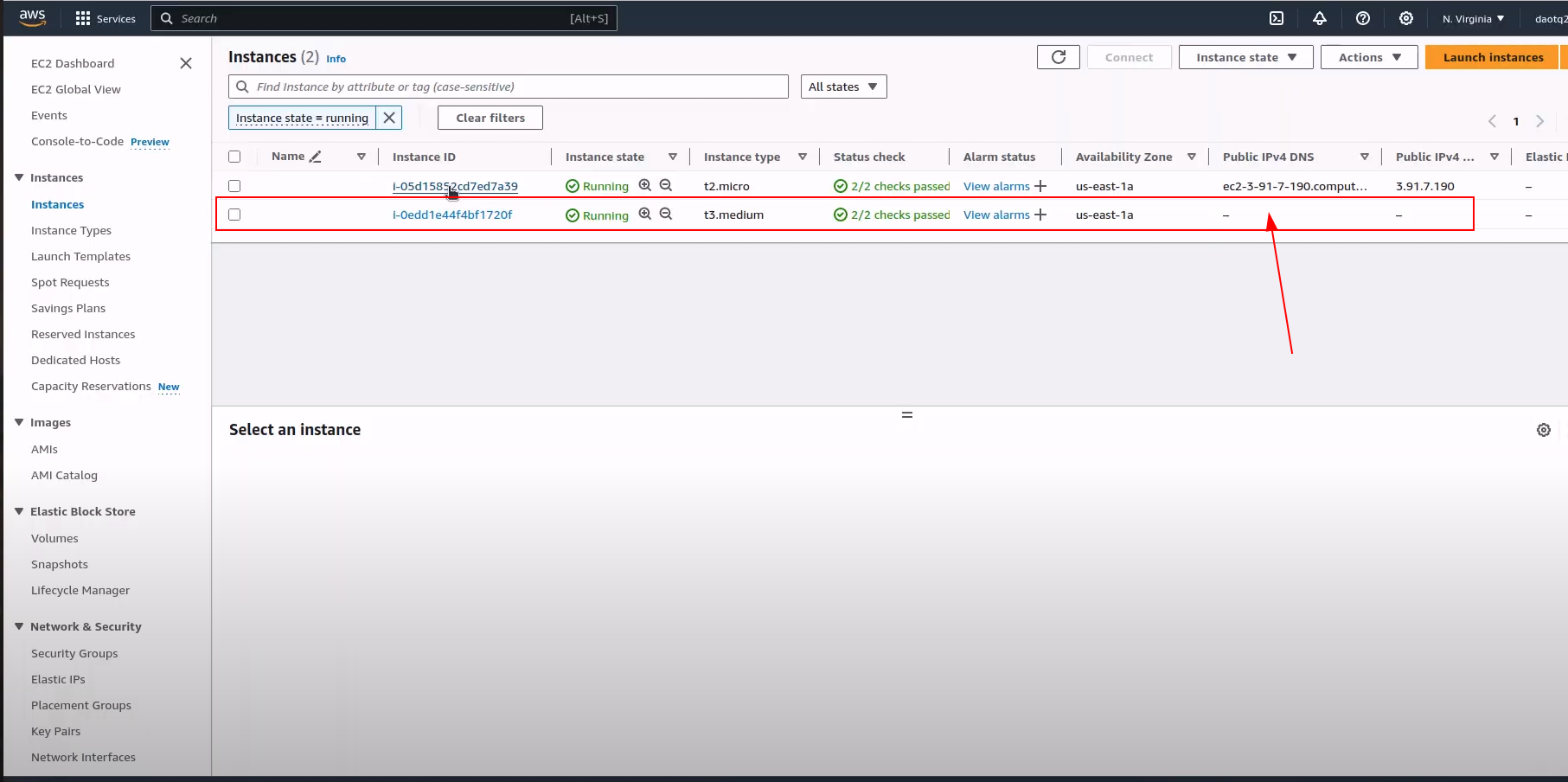The height and width of the screenshot is (782, 1568).
Task: Open the N. Virginia region selector
Action: (x=1473, y=18)
